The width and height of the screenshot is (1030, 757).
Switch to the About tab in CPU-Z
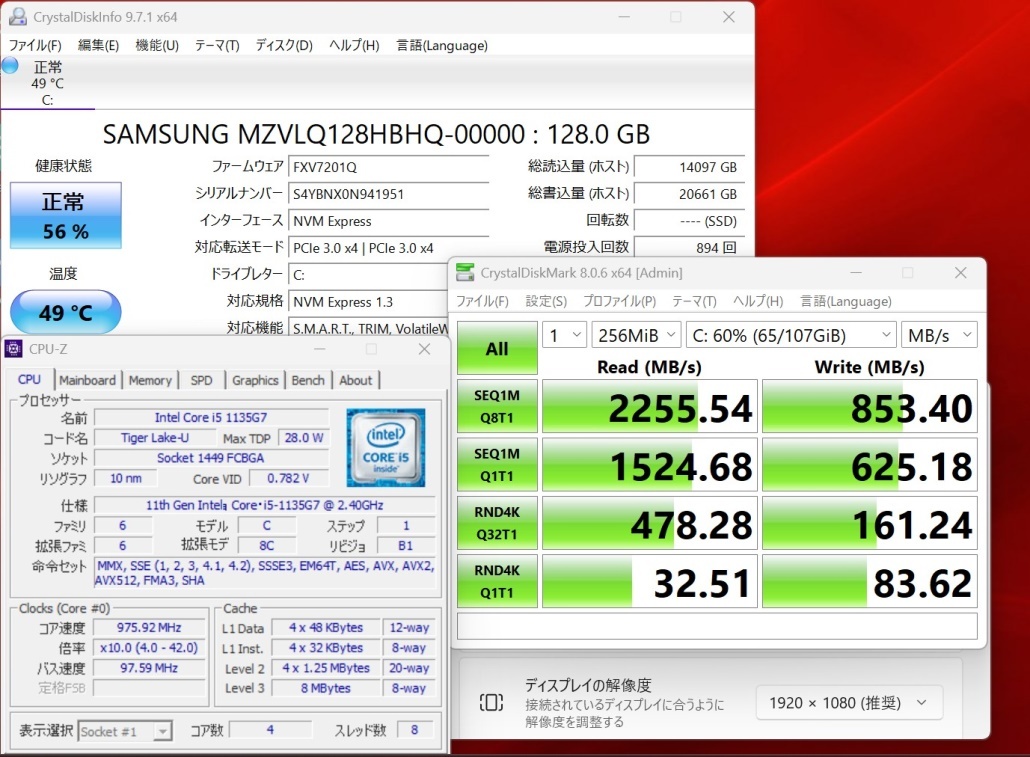tap(355, 380)
